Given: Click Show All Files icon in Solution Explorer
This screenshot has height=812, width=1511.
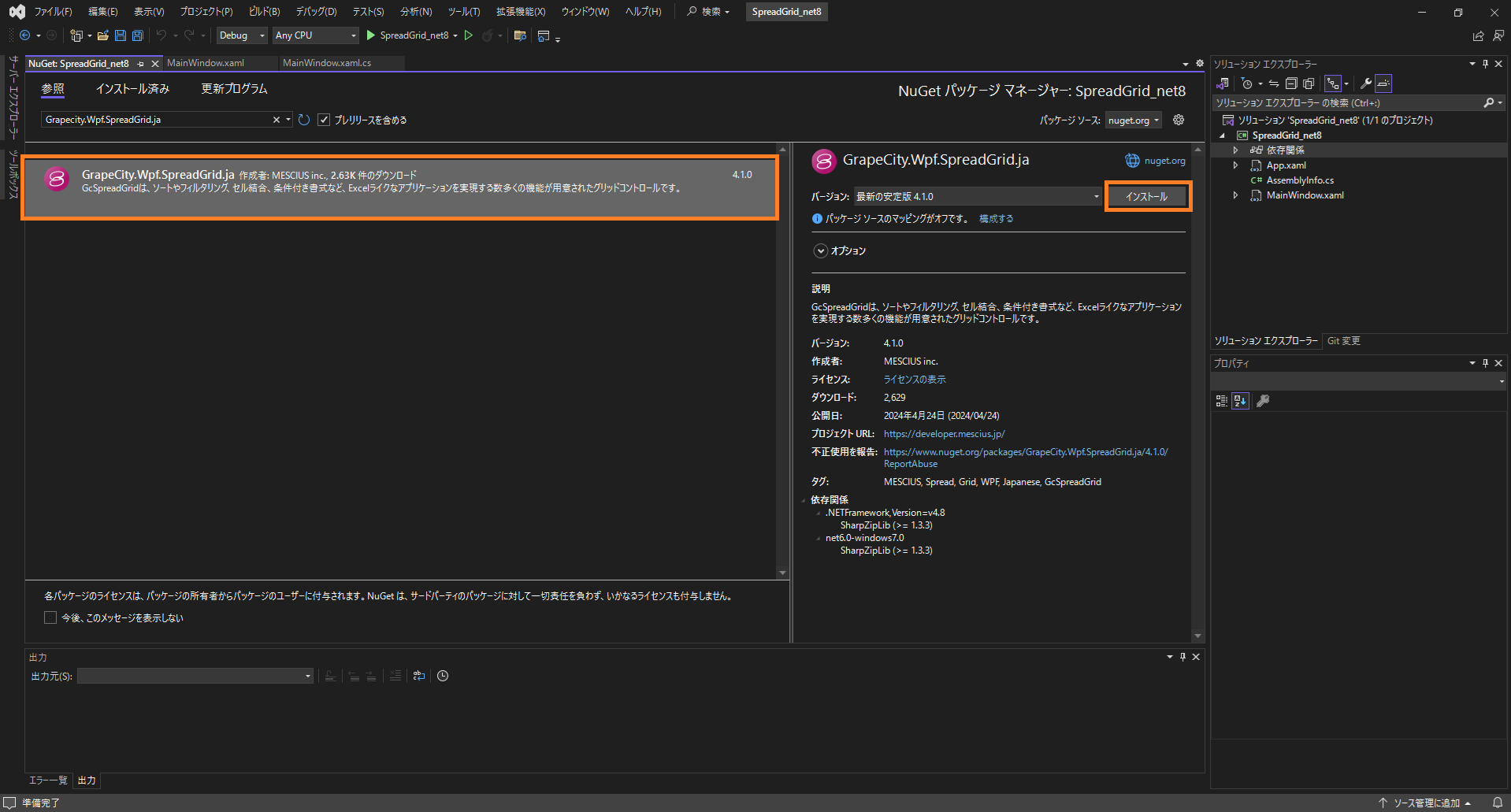Looking at the screenshot, I should pyautogui.click(x=1309, y=83).
